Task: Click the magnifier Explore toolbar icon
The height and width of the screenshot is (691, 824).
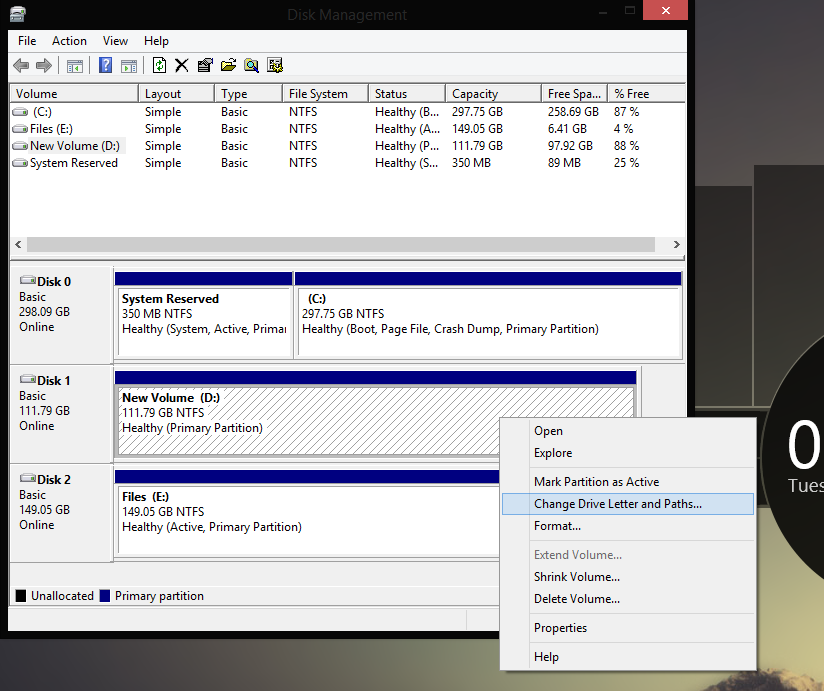Action: (251, 65)
